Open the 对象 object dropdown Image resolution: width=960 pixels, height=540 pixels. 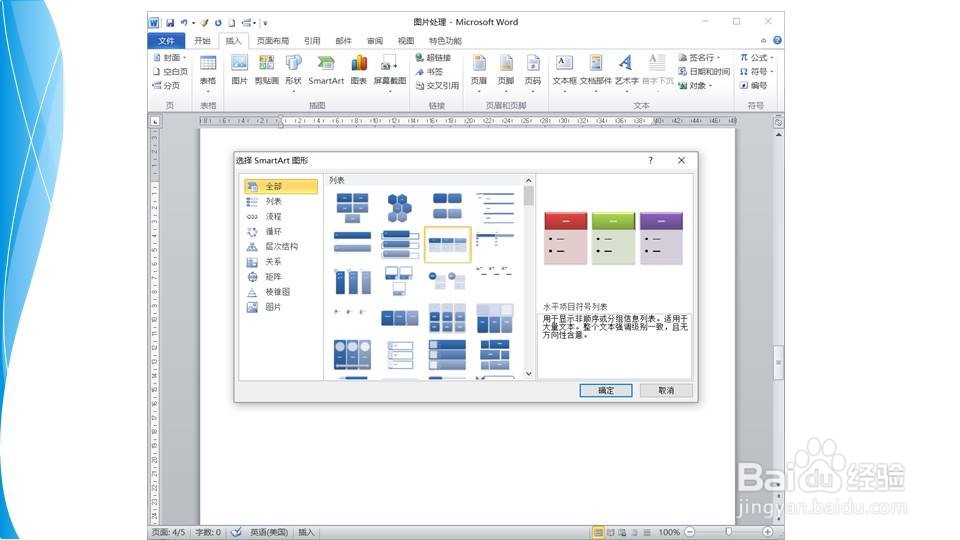click(x=696, y=86)
